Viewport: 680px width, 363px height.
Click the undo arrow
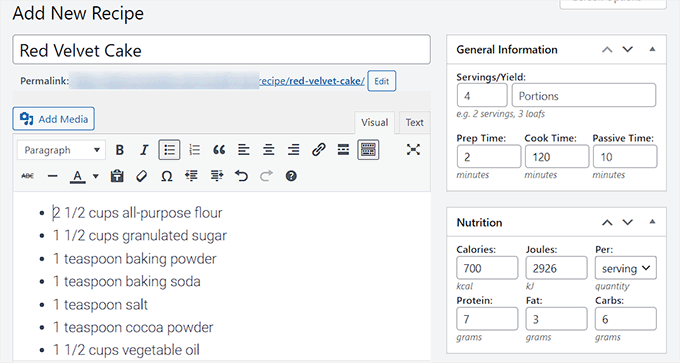[242, 176]
